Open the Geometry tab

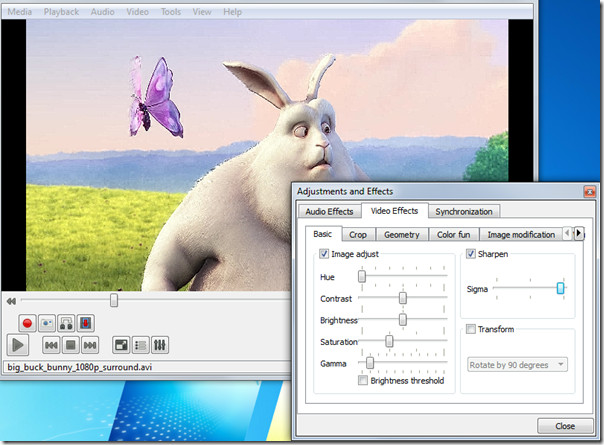coord(401,235)
